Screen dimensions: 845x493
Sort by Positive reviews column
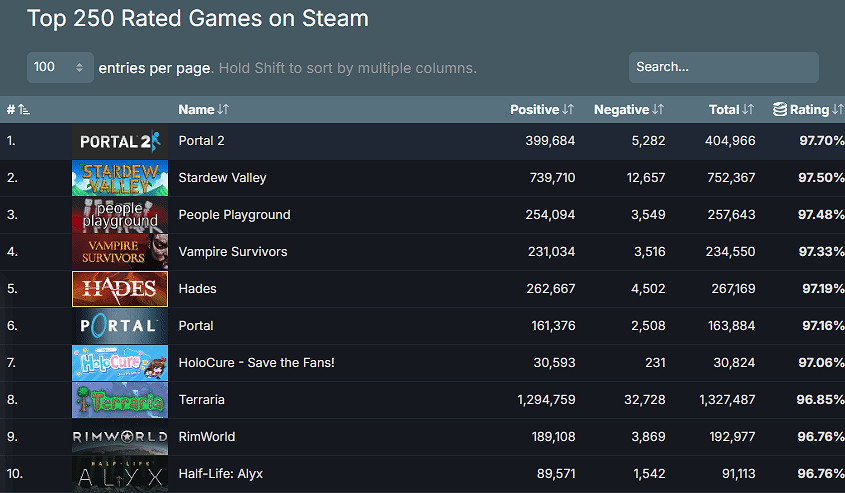(x=541, y=109)
